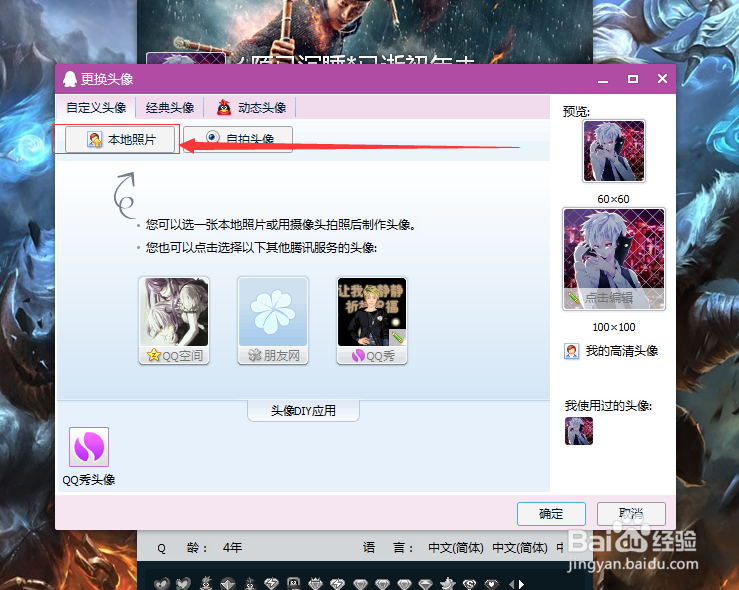This screenshot has width=739, height=590.
Task: Click the 取消 button
Action: coord(632,514)
